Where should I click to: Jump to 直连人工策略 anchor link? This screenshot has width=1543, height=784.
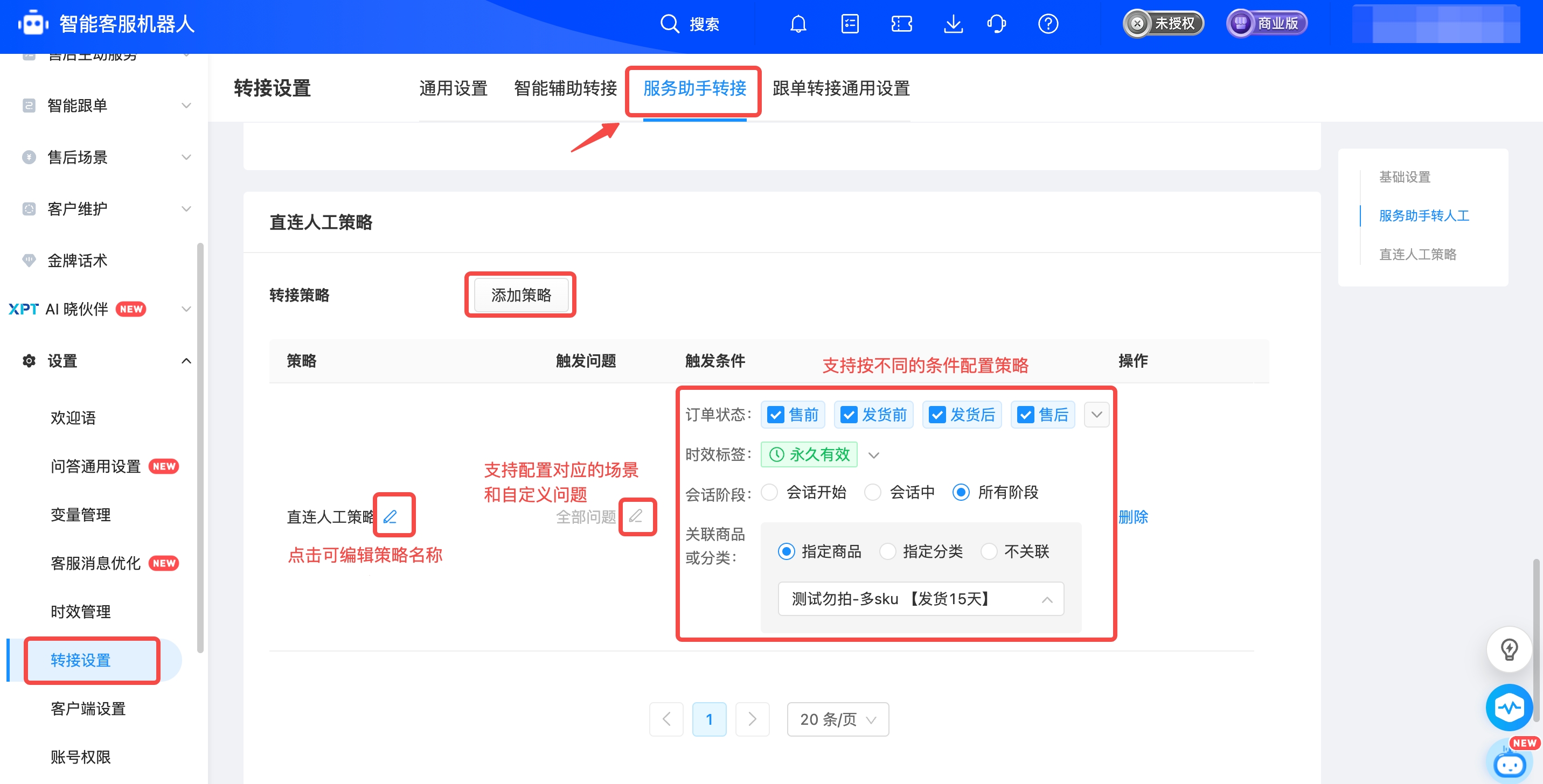1418,254
